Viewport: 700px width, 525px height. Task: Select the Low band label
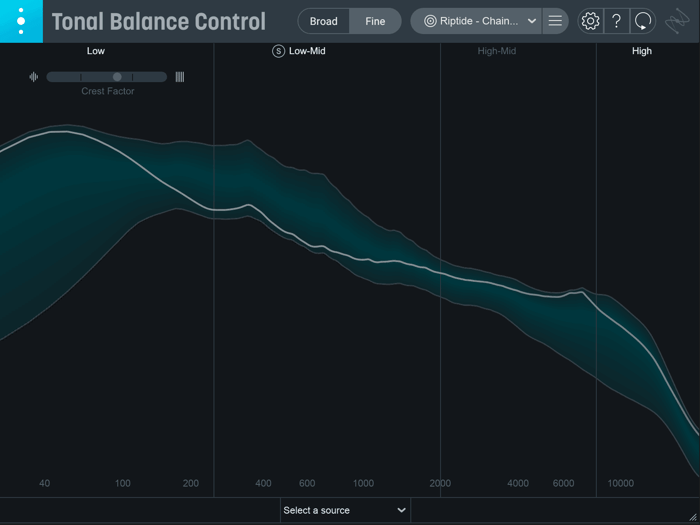point(96,51)
